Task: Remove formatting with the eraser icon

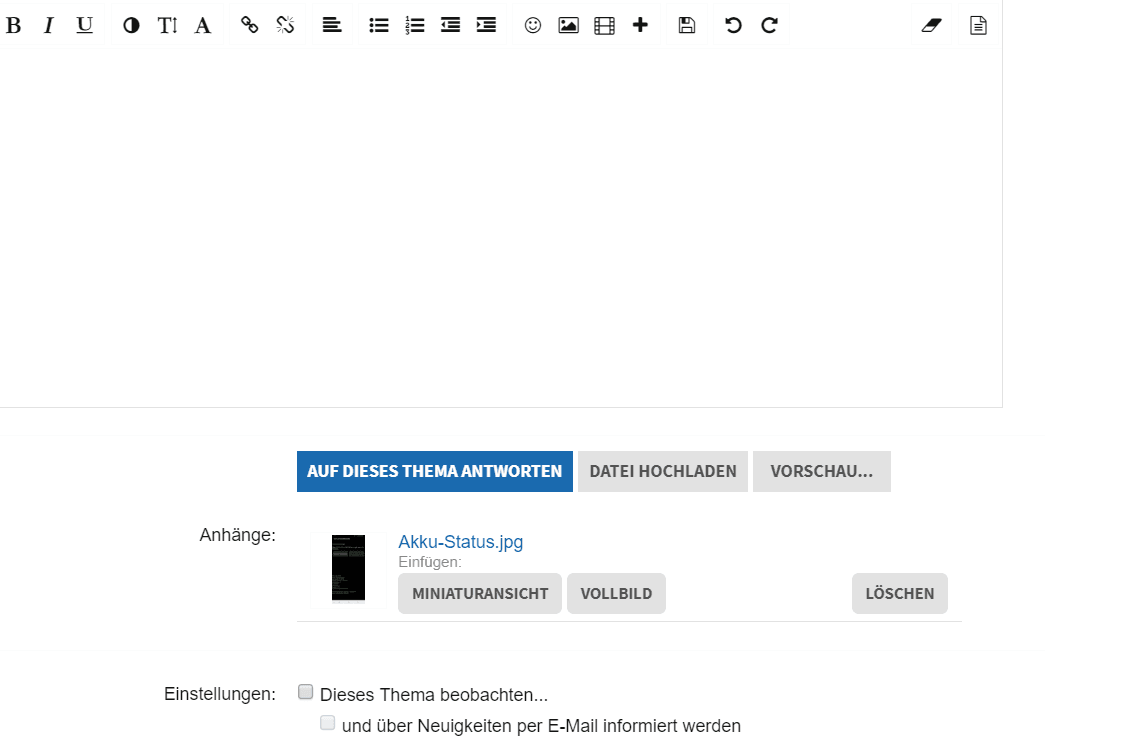Action: (x=931, y=25)
